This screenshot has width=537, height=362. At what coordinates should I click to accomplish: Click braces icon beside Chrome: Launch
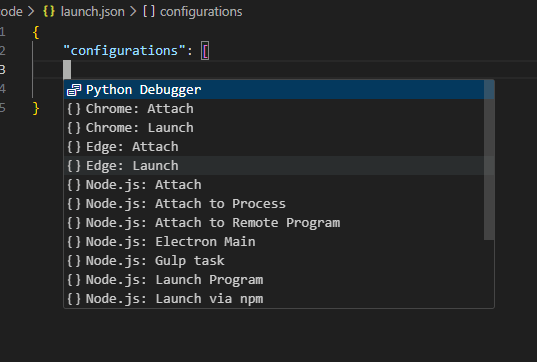point(74,128)
